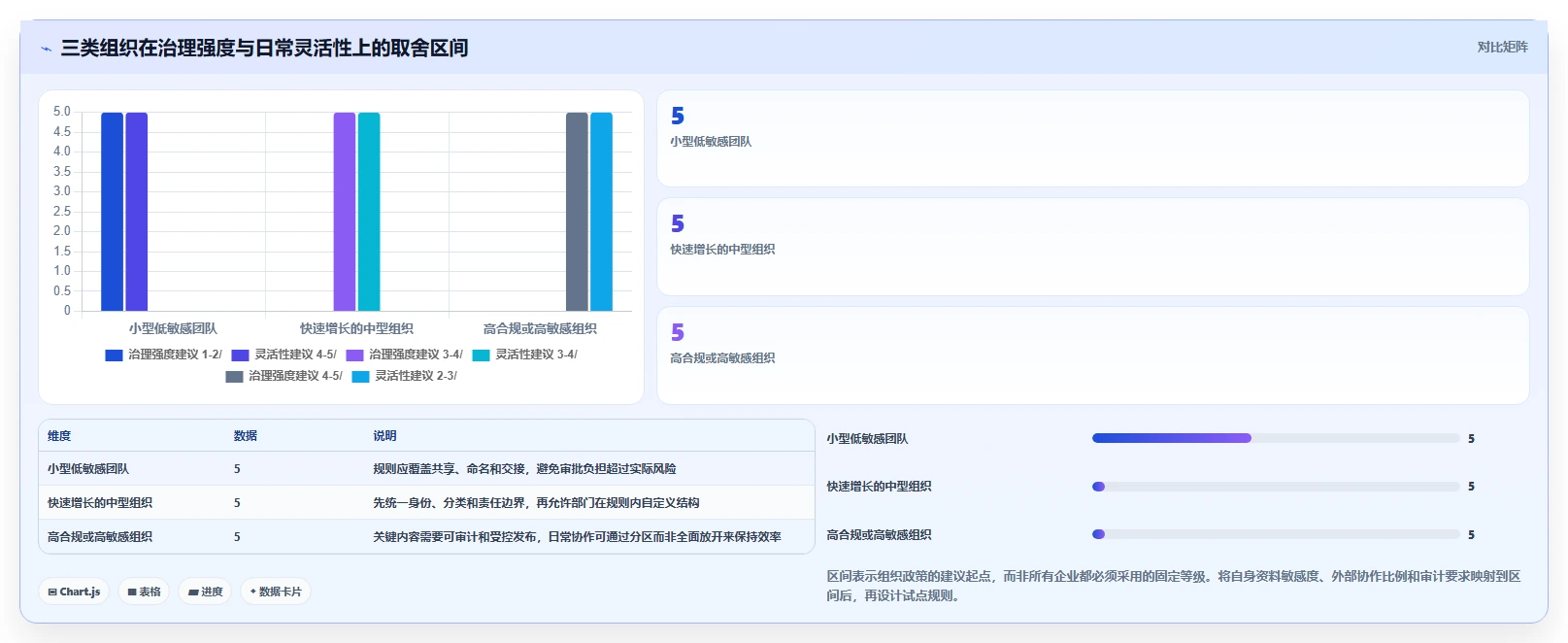The height and width of the screenshot is (643, 1568).
Task: Toggle the 治理强度建议 4-5/ legend entry
Action: coord(284,376)
